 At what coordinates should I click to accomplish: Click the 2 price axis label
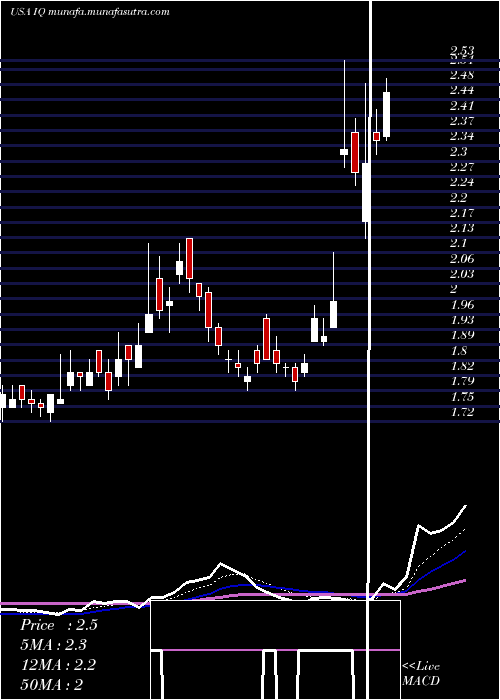[x=454, y=289]
